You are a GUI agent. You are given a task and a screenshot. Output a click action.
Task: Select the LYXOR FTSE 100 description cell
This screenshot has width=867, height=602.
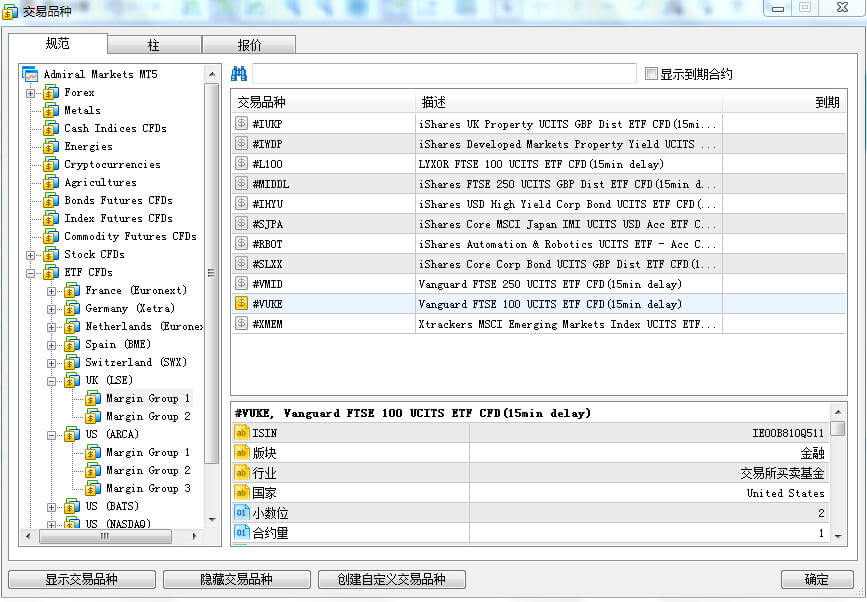pos(569,164)
